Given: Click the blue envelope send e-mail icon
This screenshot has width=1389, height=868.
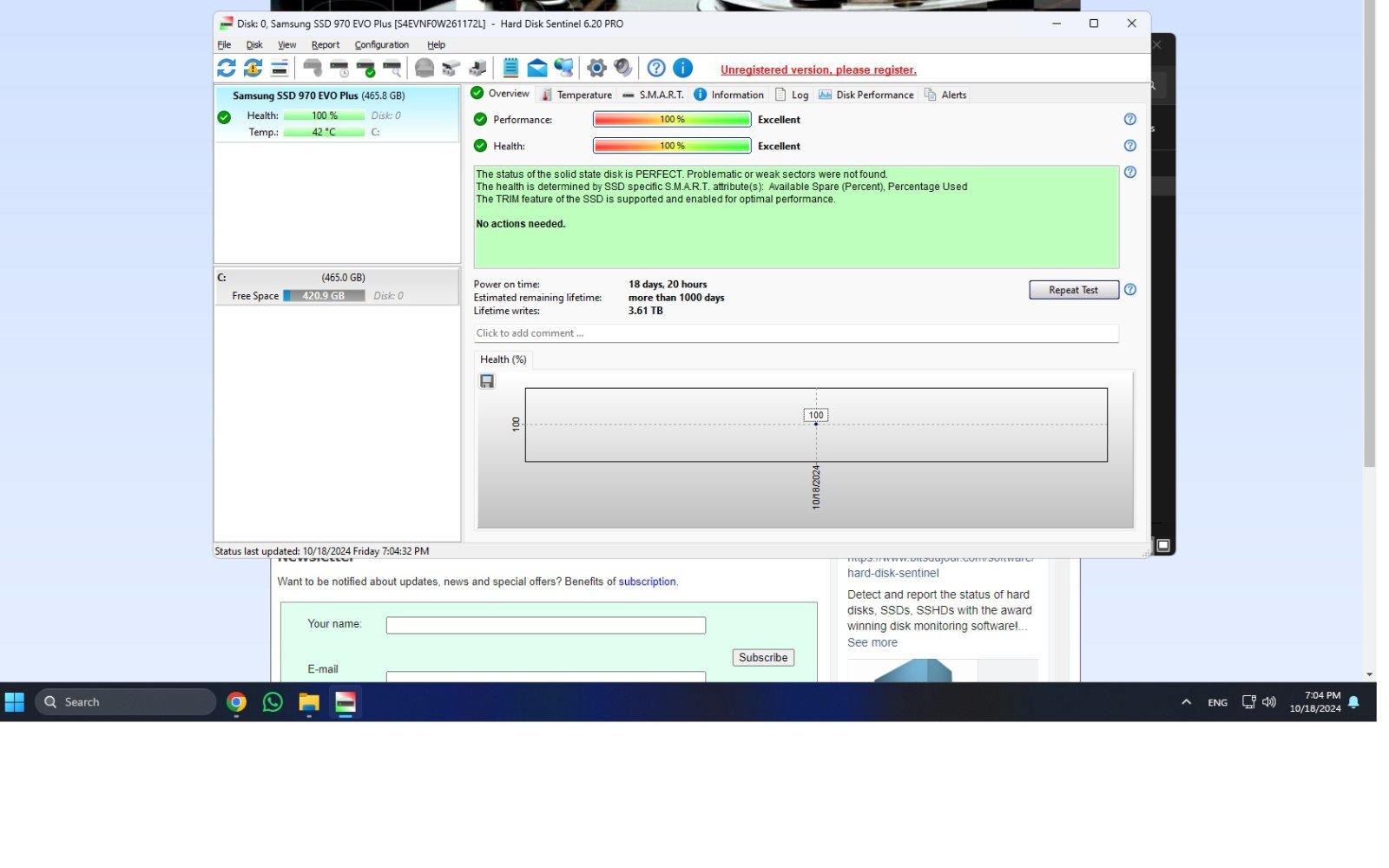Looking at the screenshot, I should click(537, 68).
